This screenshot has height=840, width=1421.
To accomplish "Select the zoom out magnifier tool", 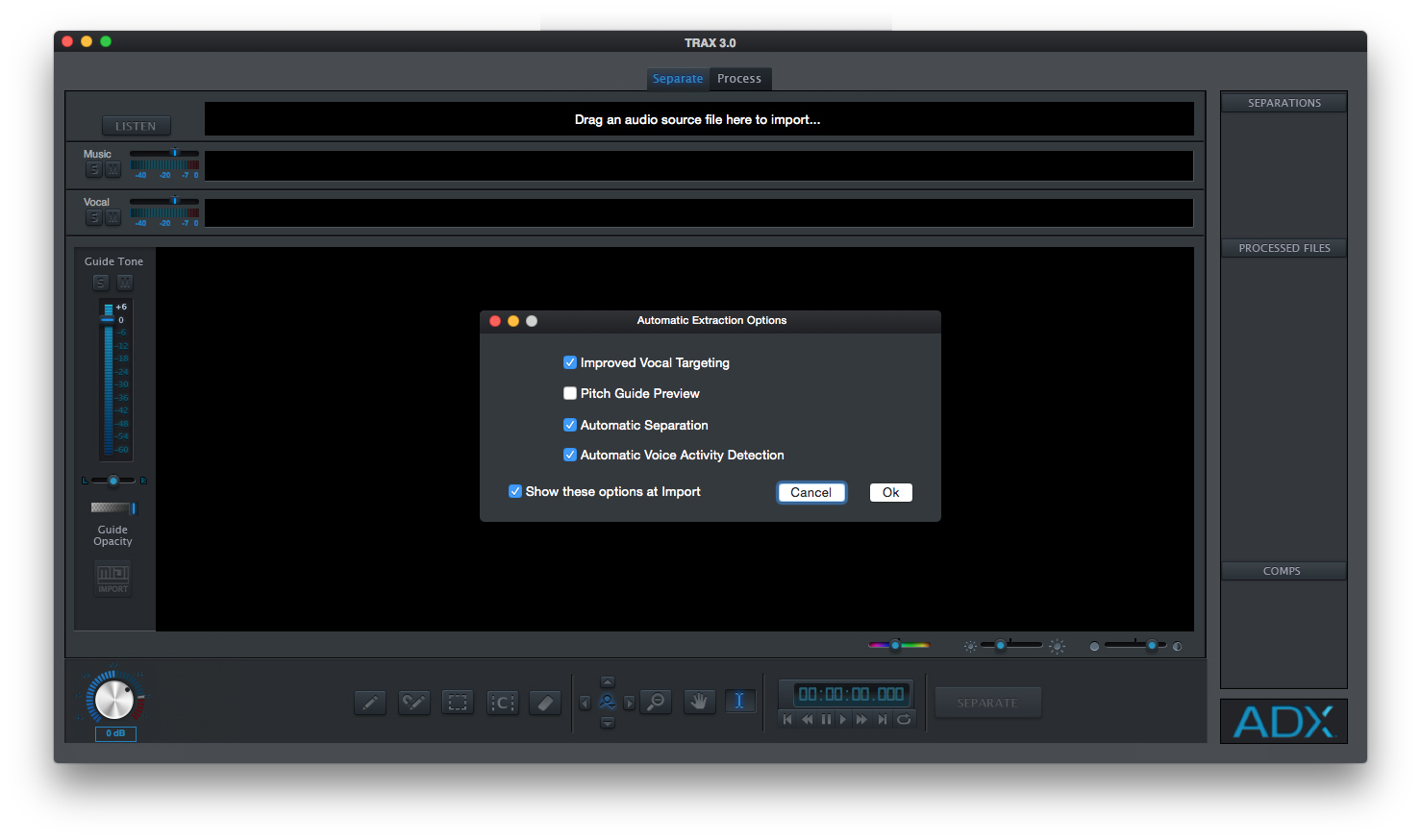I will point(657,703).
